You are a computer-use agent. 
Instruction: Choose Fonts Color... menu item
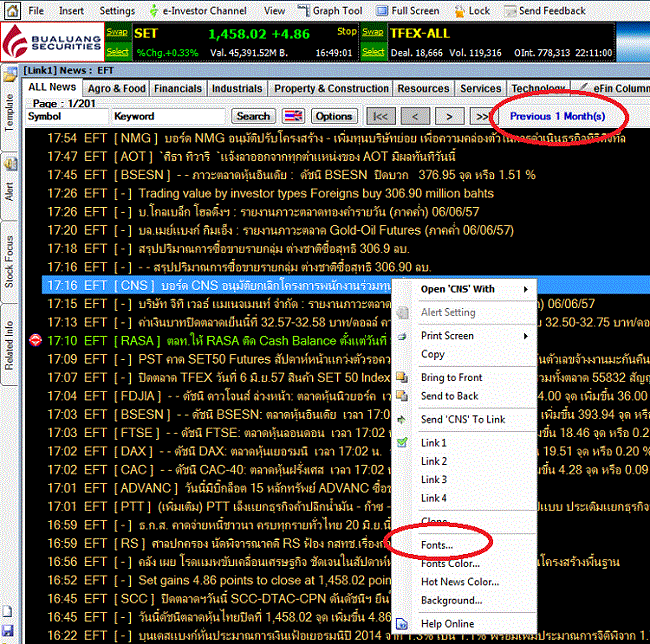coord(451,563)
